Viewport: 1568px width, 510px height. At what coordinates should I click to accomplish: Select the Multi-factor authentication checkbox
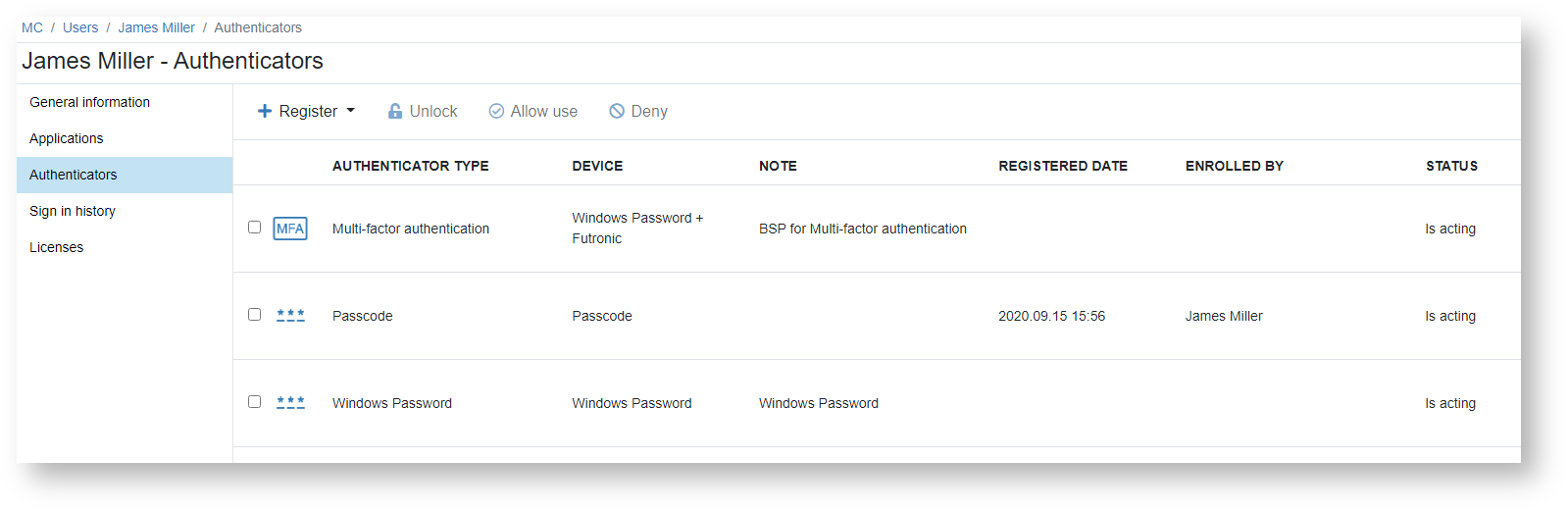click(x=254, y=228)
